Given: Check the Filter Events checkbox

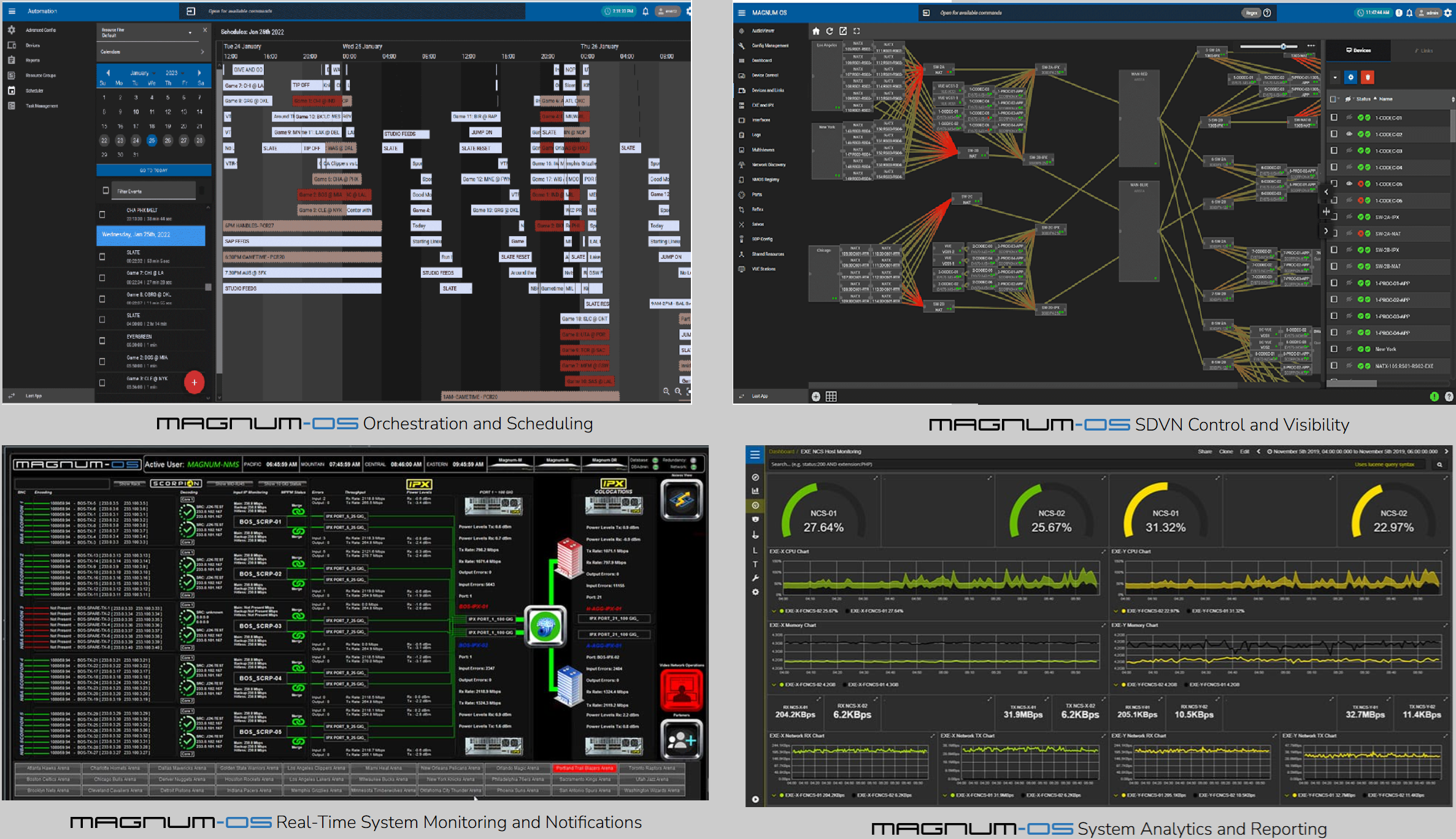Looking at the screenshot, I should coord(106,191).
